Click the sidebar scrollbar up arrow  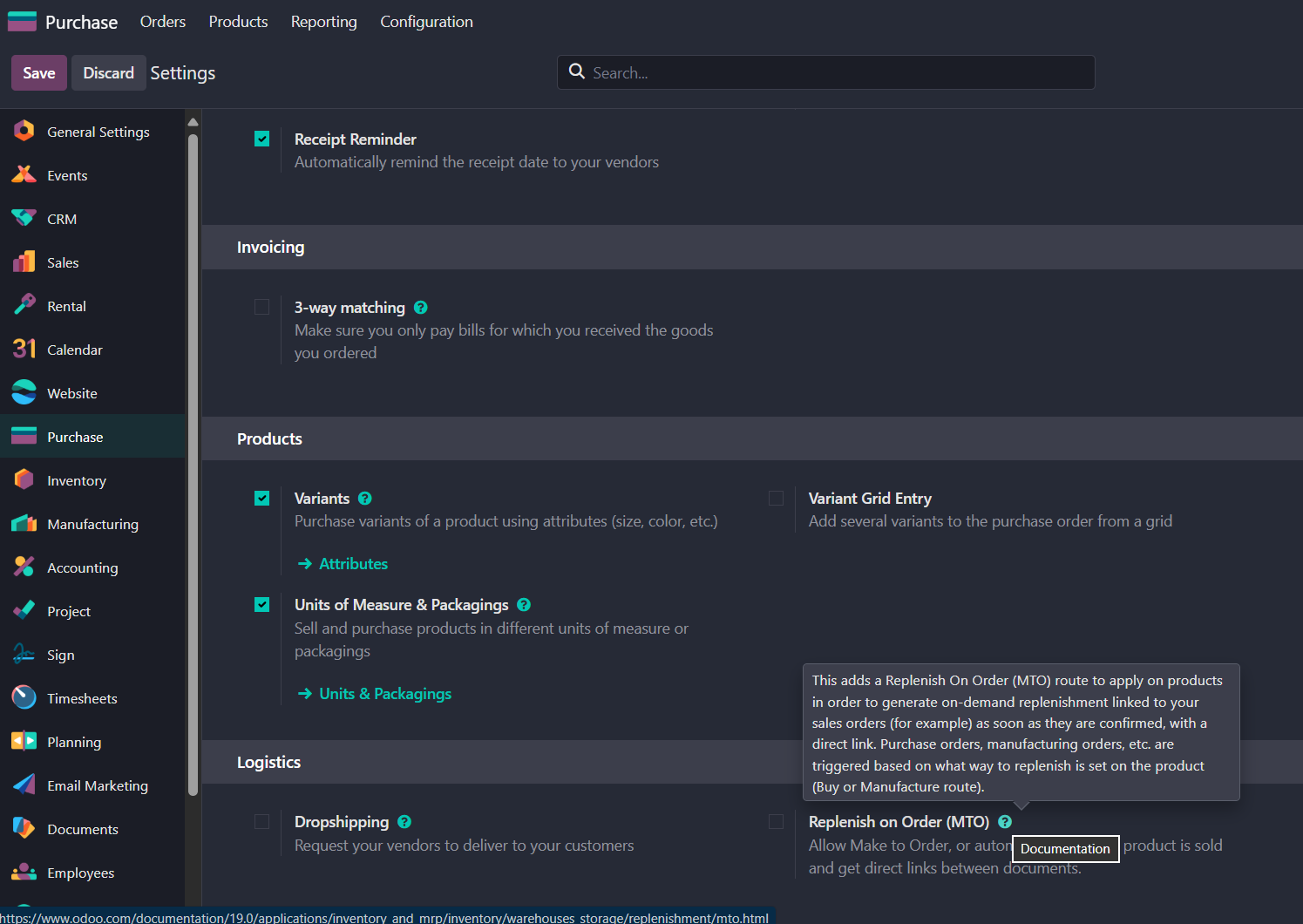pyautogui.click(x=193, y=122)
